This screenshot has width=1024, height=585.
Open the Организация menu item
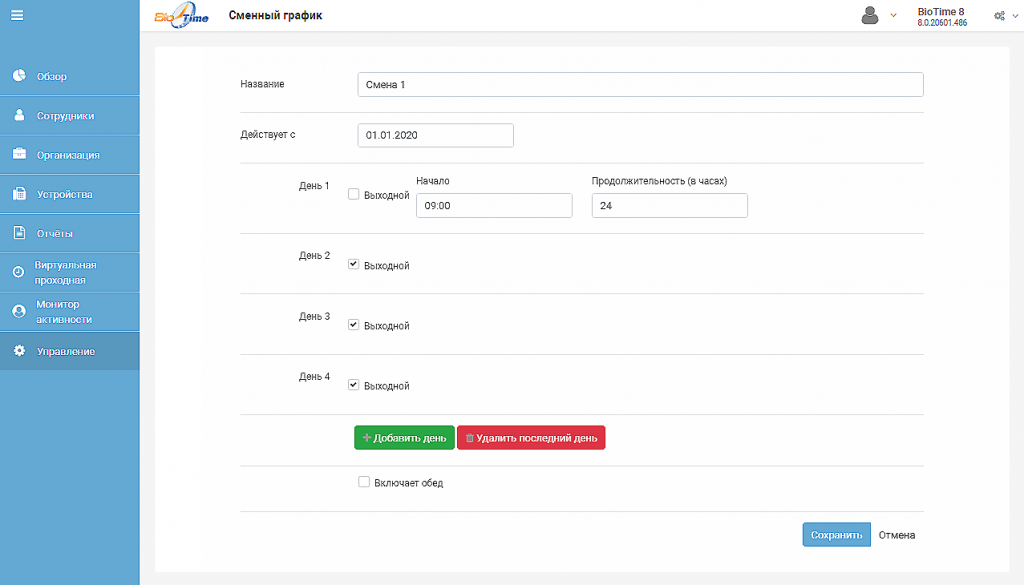tap(70, 155)
